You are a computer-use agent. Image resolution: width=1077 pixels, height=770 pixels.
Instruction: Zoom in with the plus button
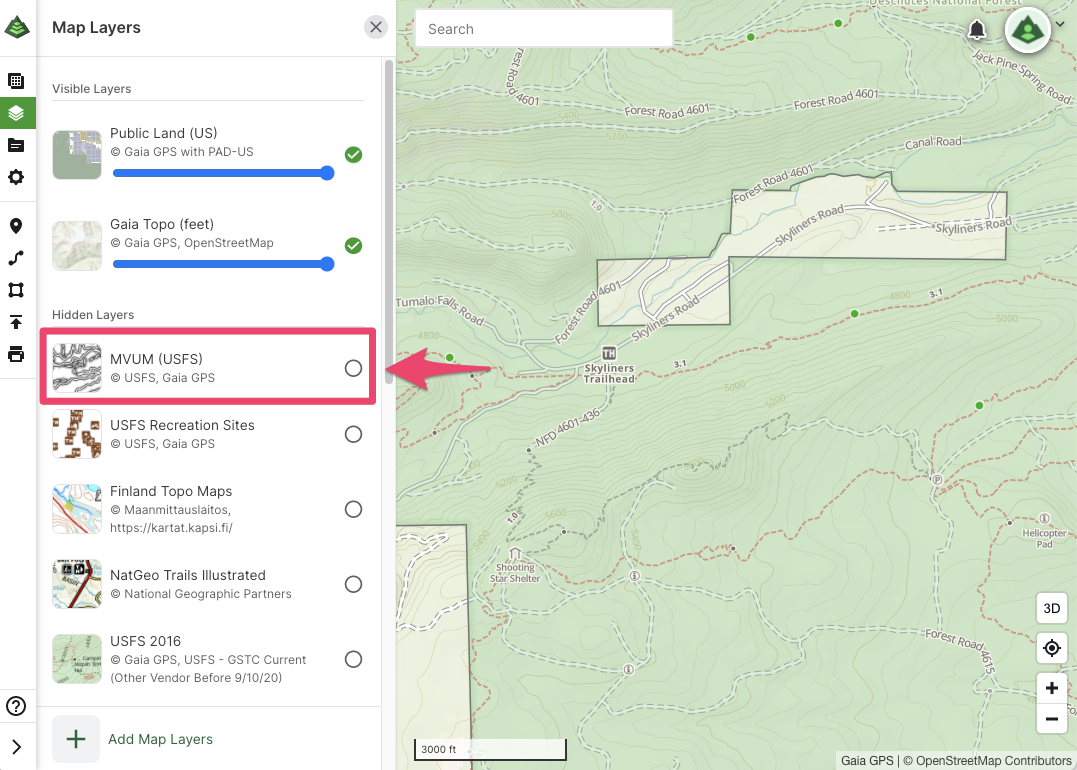[x=1052, y=688]
